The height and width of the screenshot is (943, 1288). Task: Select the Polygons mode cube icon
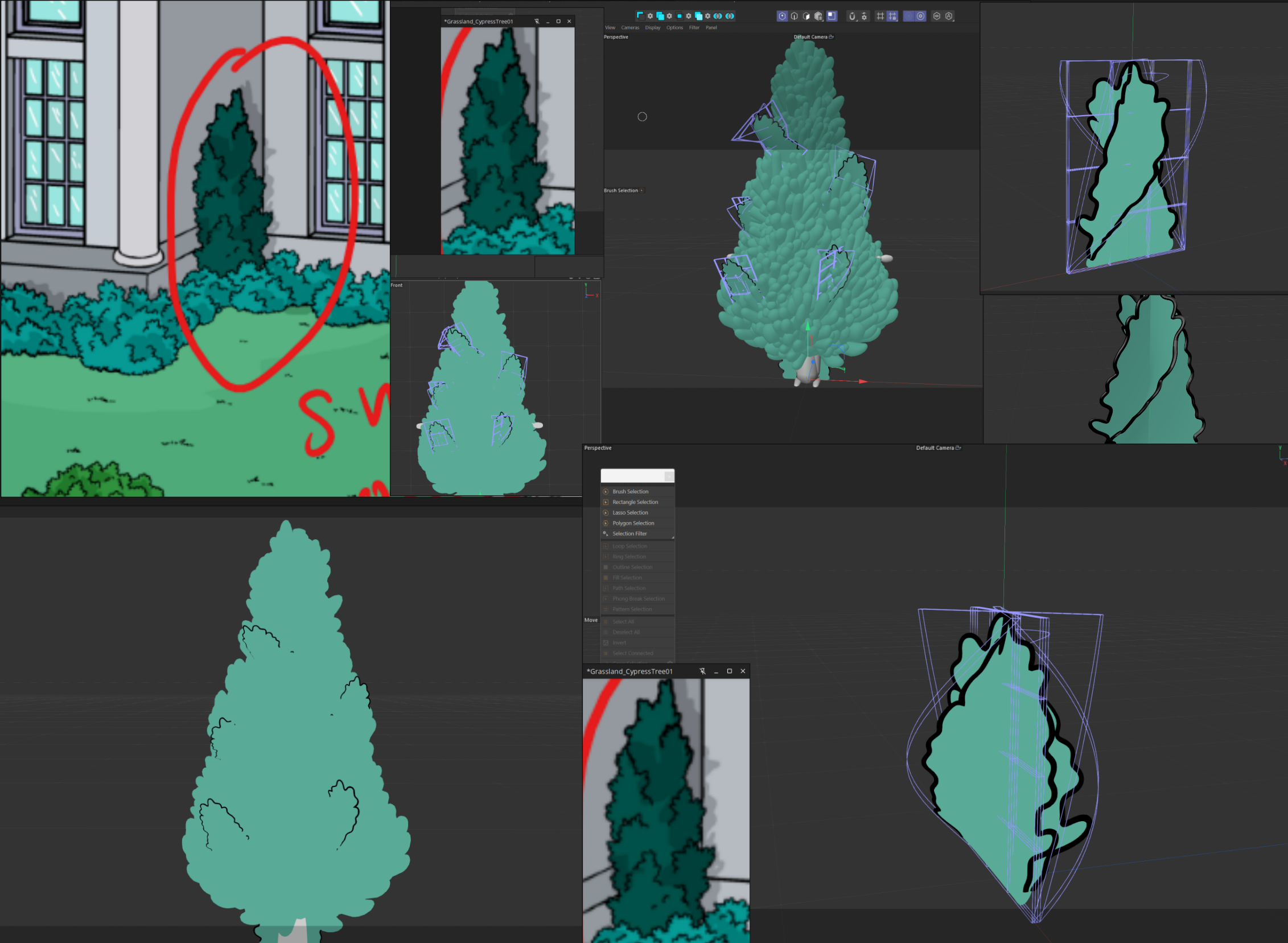coord(806,16)
